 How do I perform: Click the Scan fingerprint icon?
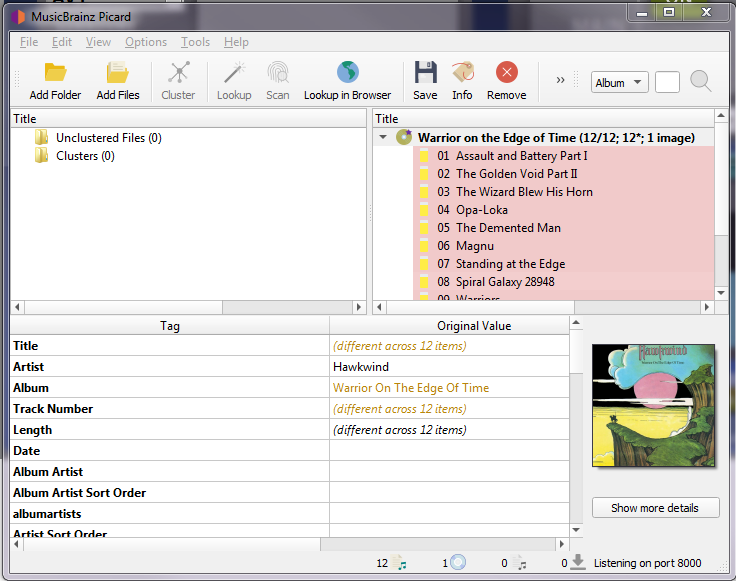[x=278, y=73]
